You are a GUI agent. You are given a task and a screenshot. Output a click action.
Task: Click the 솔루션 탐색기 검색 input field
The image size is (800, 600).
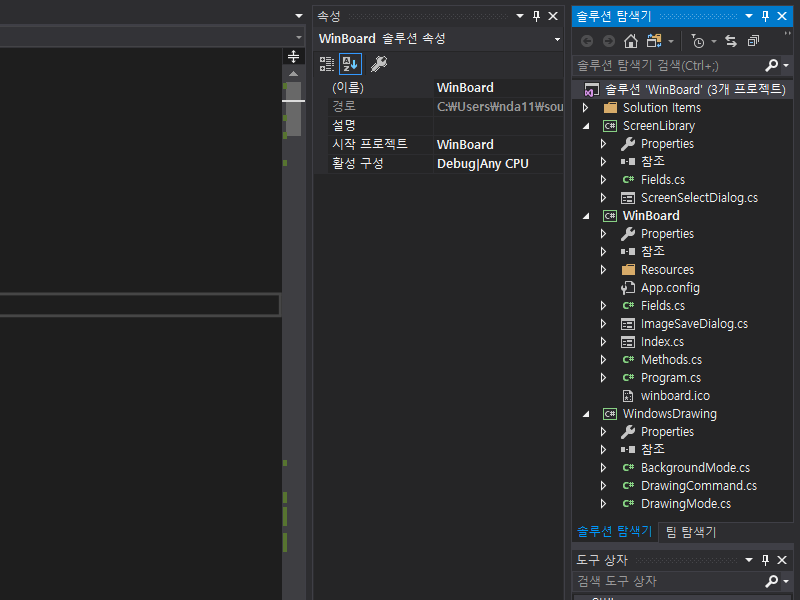(x=669, y=65)
